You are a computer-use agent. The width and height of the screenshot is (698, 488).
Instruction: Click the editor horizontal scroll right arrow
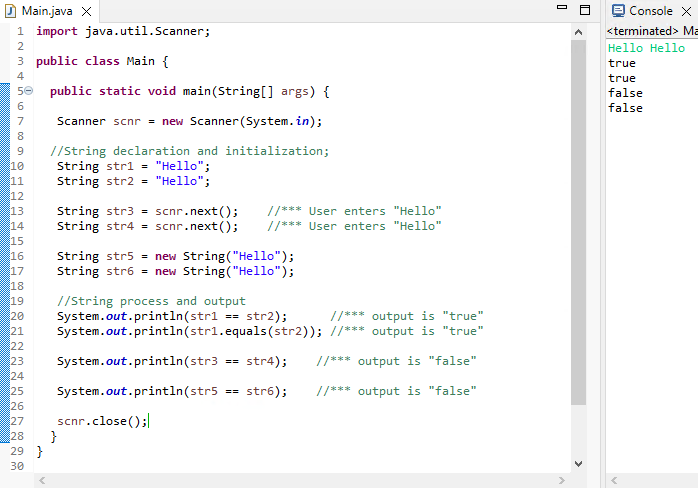(x=562, y=480)
